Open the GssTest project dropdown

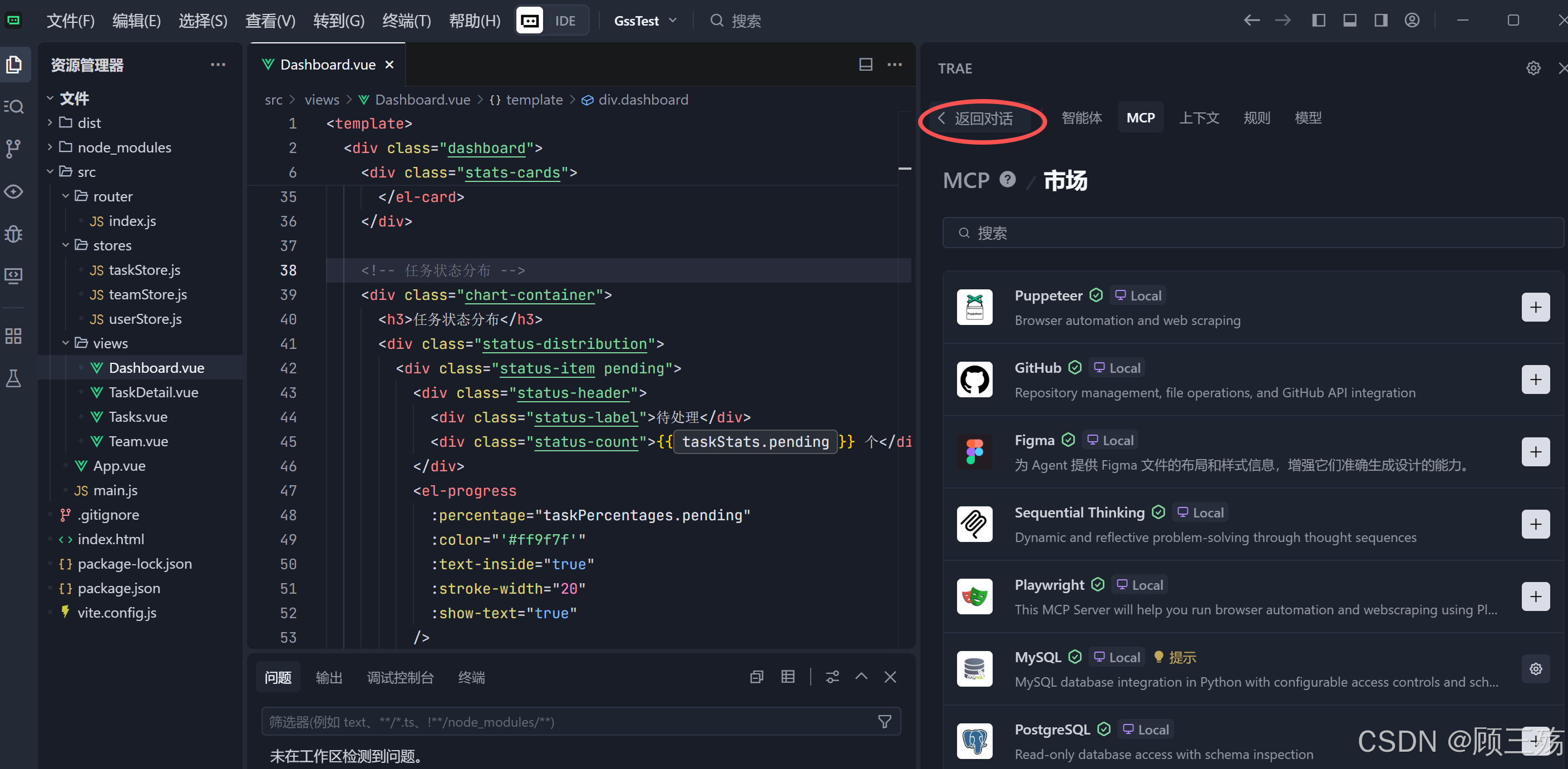point(644,21)
